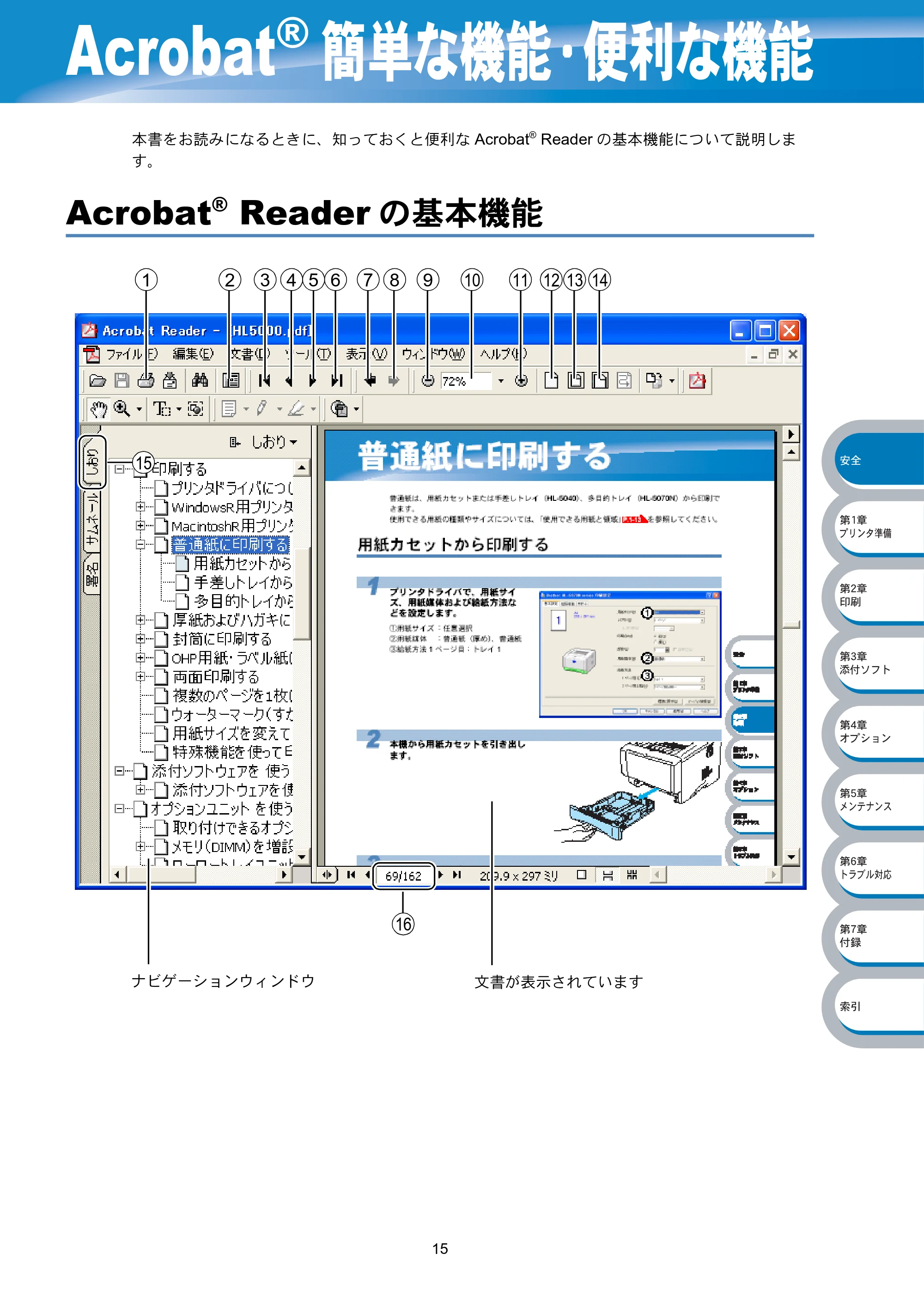Select the Zoom In magnifier tool
Image resolution: width=924 pixels, height=1308 pixels.
point(122,408)
